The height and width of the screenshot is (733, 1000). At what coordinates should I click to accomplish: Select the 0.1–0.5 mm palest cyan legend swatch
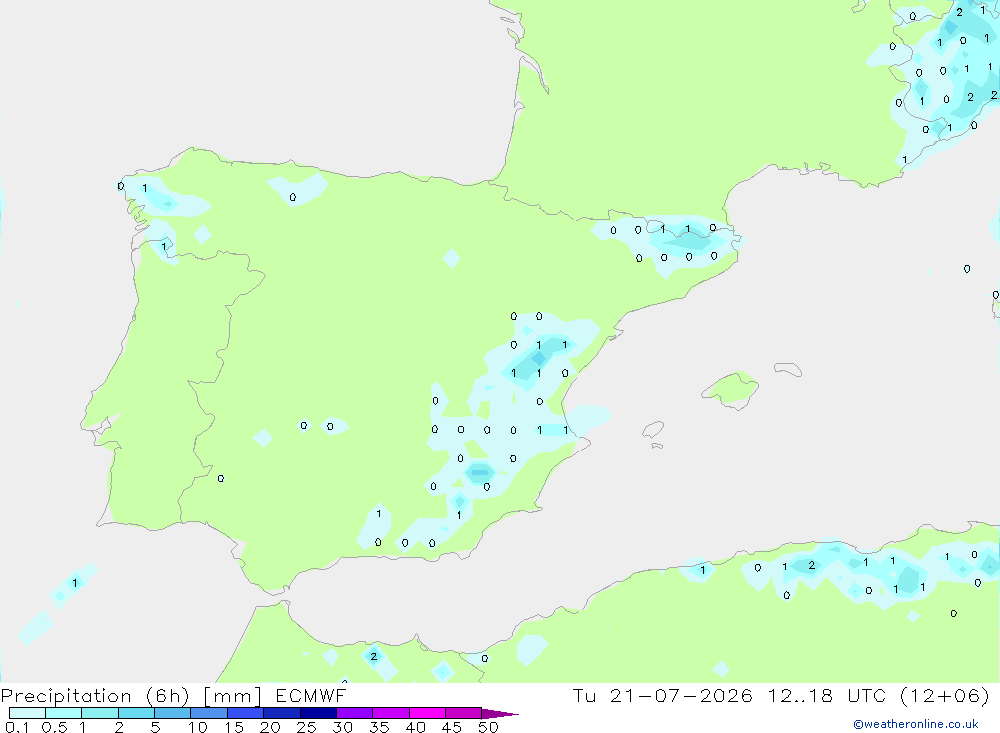click(27, 713)
